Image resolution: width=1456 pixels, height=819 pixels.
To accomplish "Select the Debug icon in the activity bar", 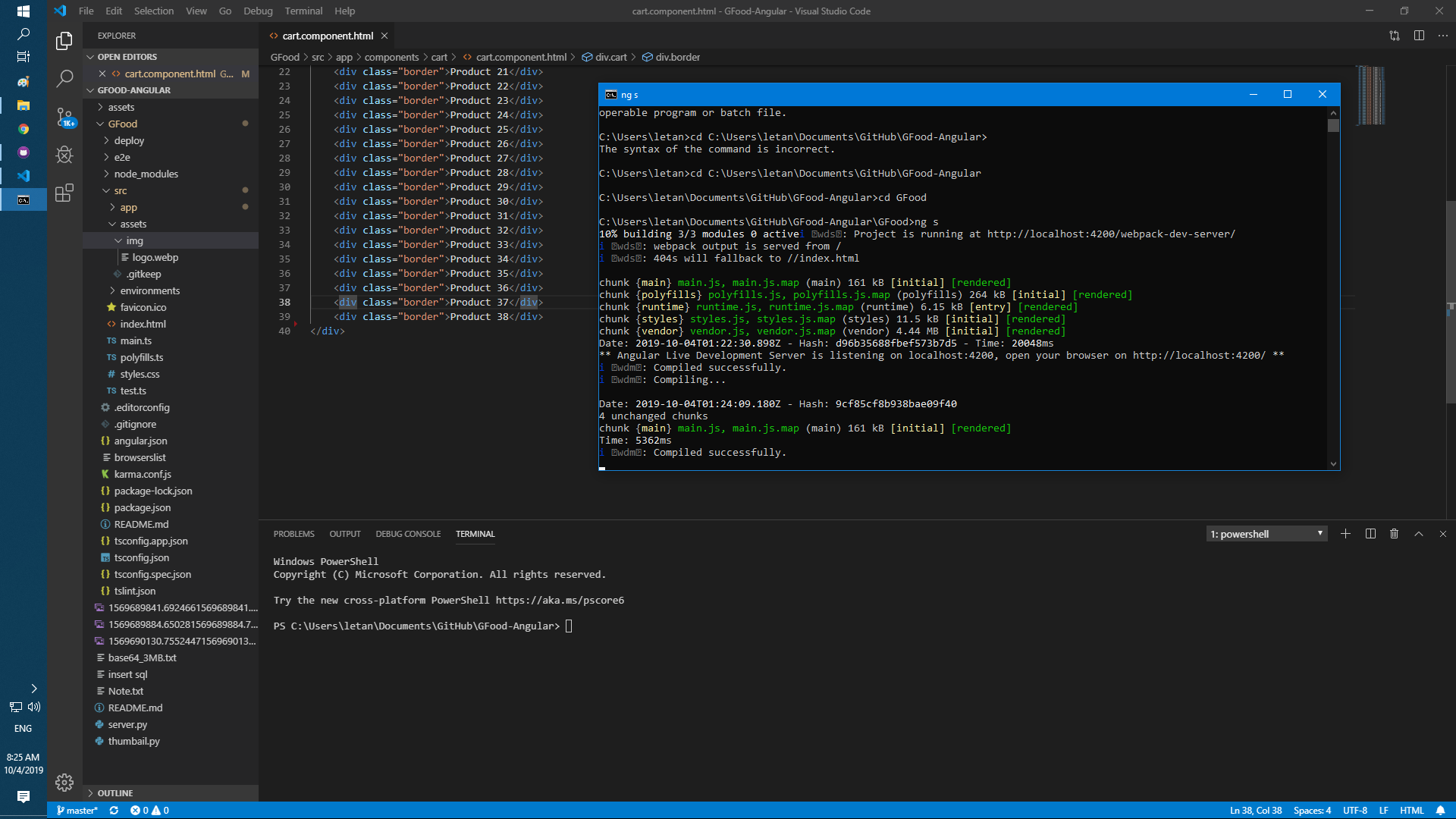I will pyautogui.click(x=64, y=154).
